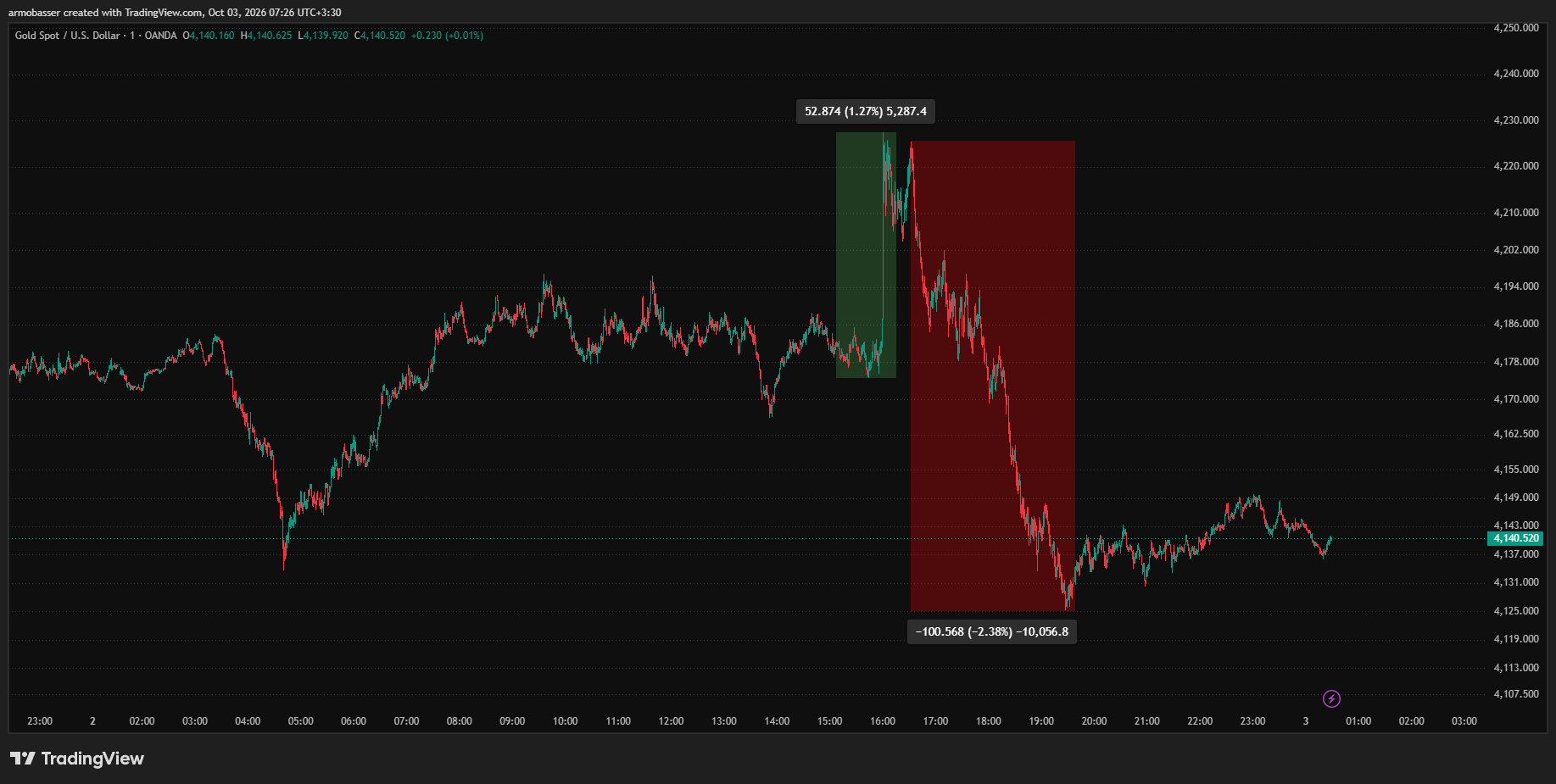Click the current price label 4,140.520
This screenshot has width=1556, height=784.
tap(1515, 538)
